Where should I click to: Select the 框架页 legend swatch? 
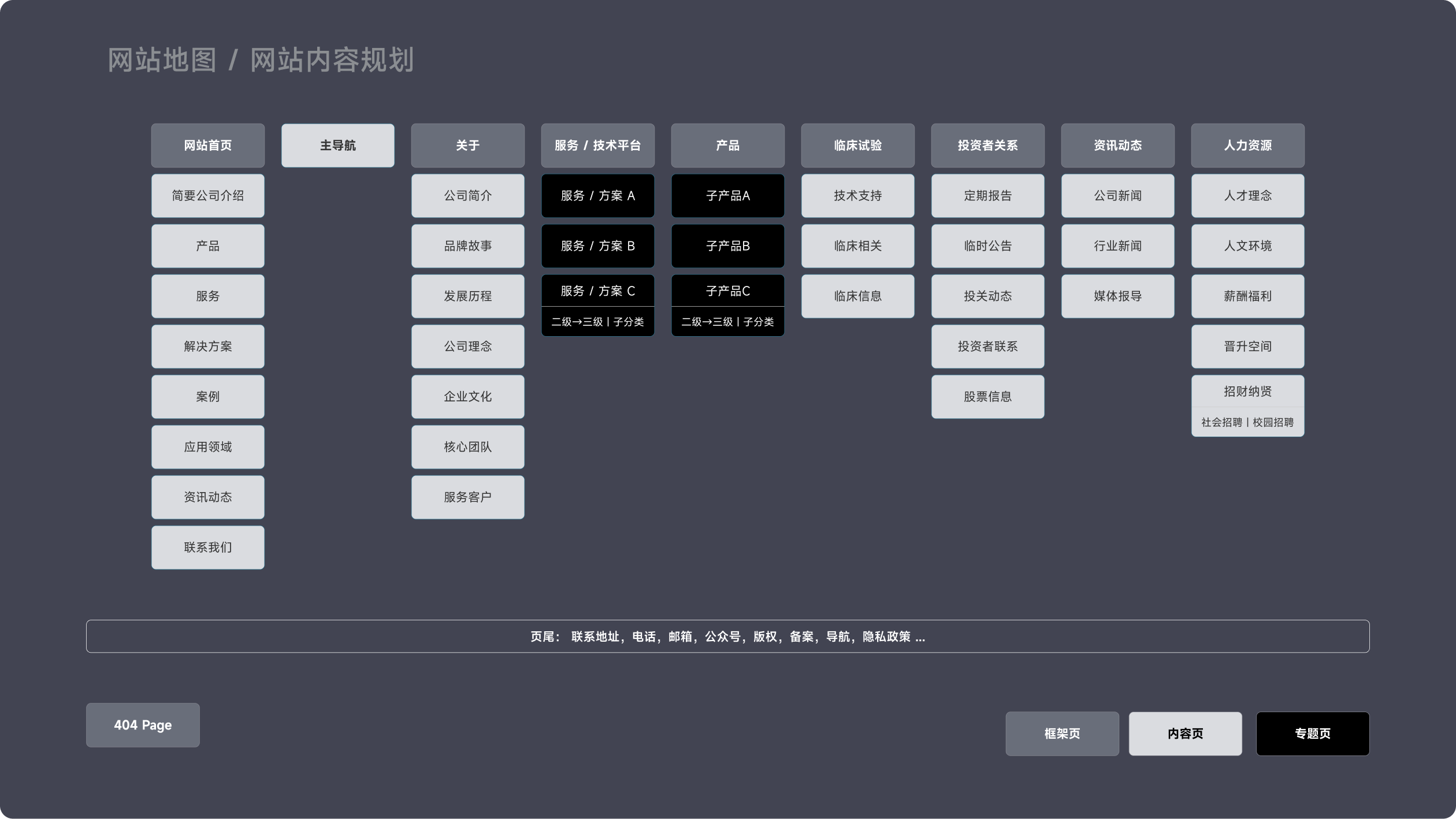pos(1062,734)
